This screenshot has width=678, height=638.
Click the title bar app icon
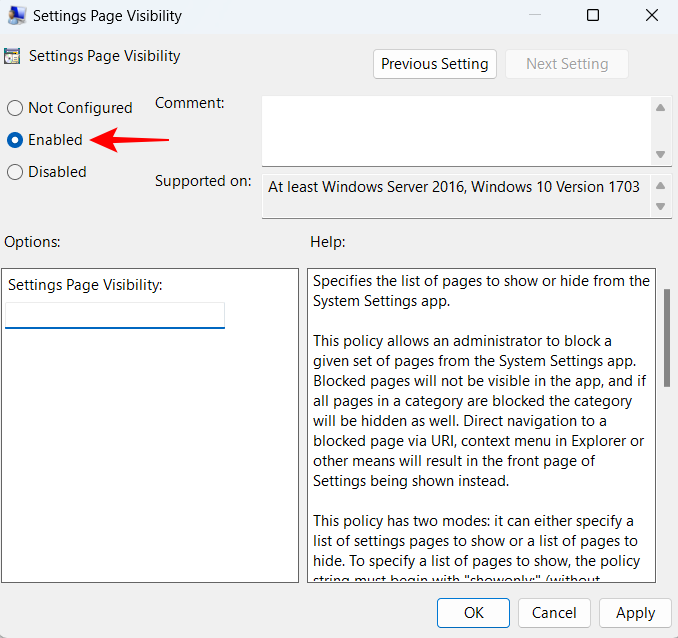[17, 15]
